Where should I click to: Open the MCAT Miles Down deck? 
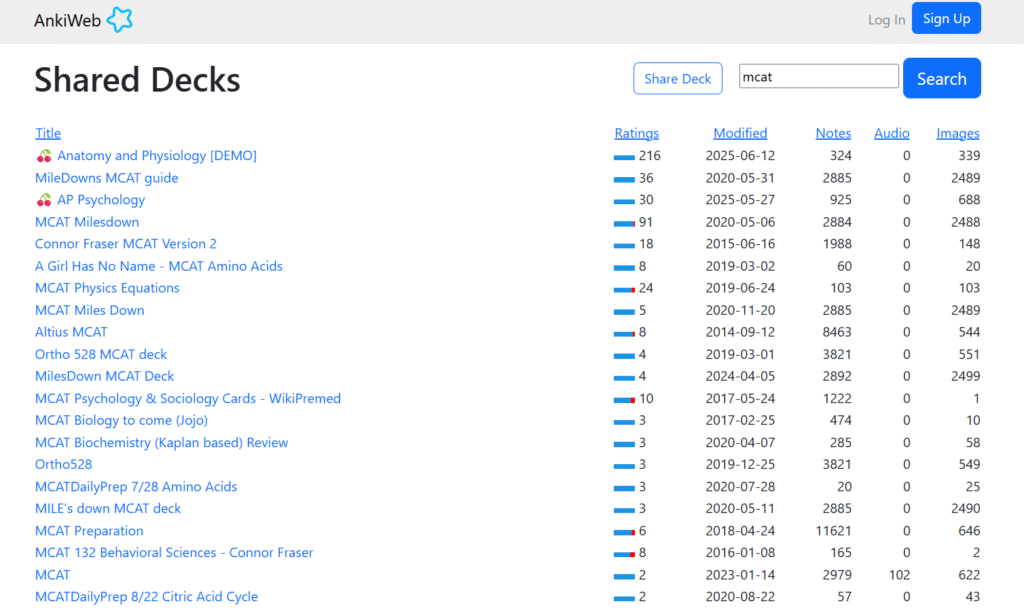(89, 310)
